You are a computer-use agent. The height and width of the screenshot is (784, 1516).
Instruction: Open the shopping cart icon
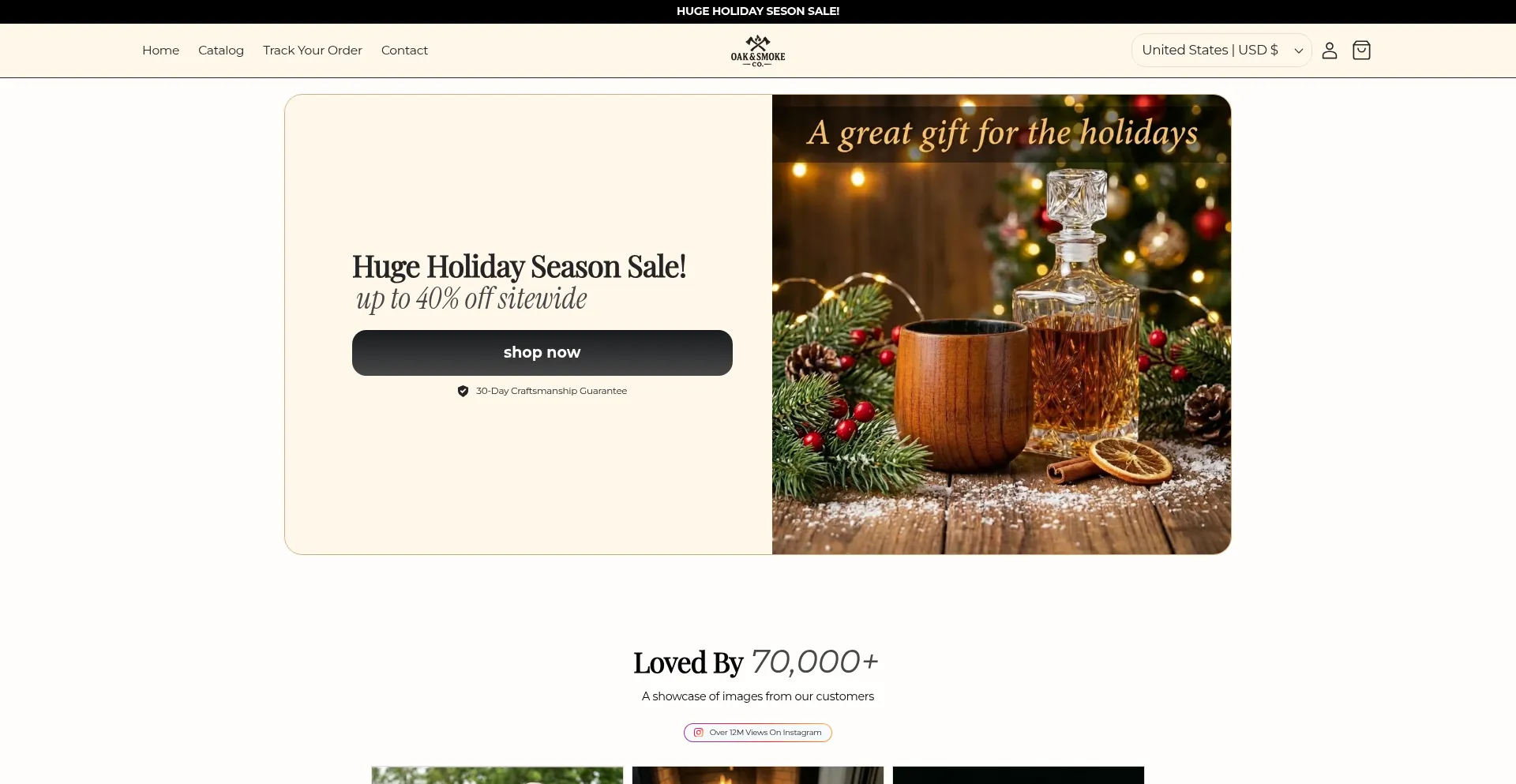[1361, 51]
